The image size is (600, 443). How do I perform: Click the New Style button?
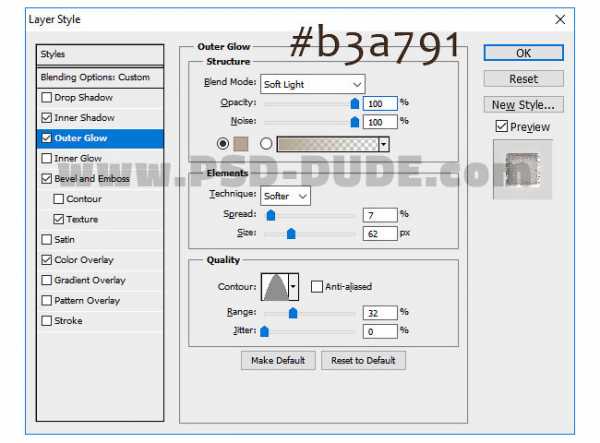click(x=523, y=104)
